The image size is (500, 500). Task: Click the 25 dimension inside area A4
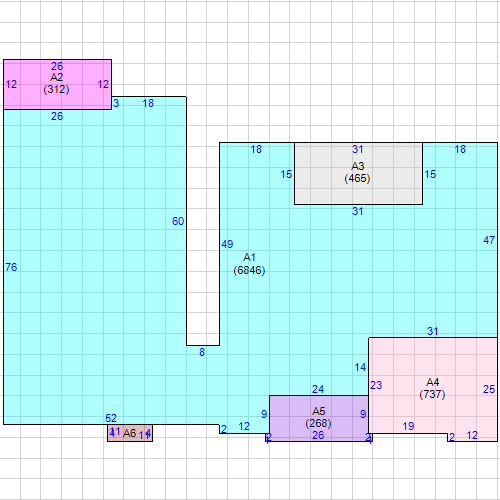[489, 389]
